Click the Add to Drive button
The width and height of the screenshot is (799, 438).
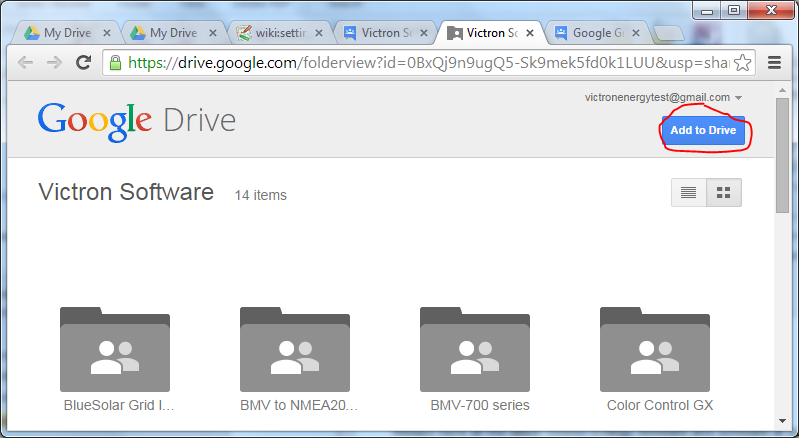pos(703,131)
